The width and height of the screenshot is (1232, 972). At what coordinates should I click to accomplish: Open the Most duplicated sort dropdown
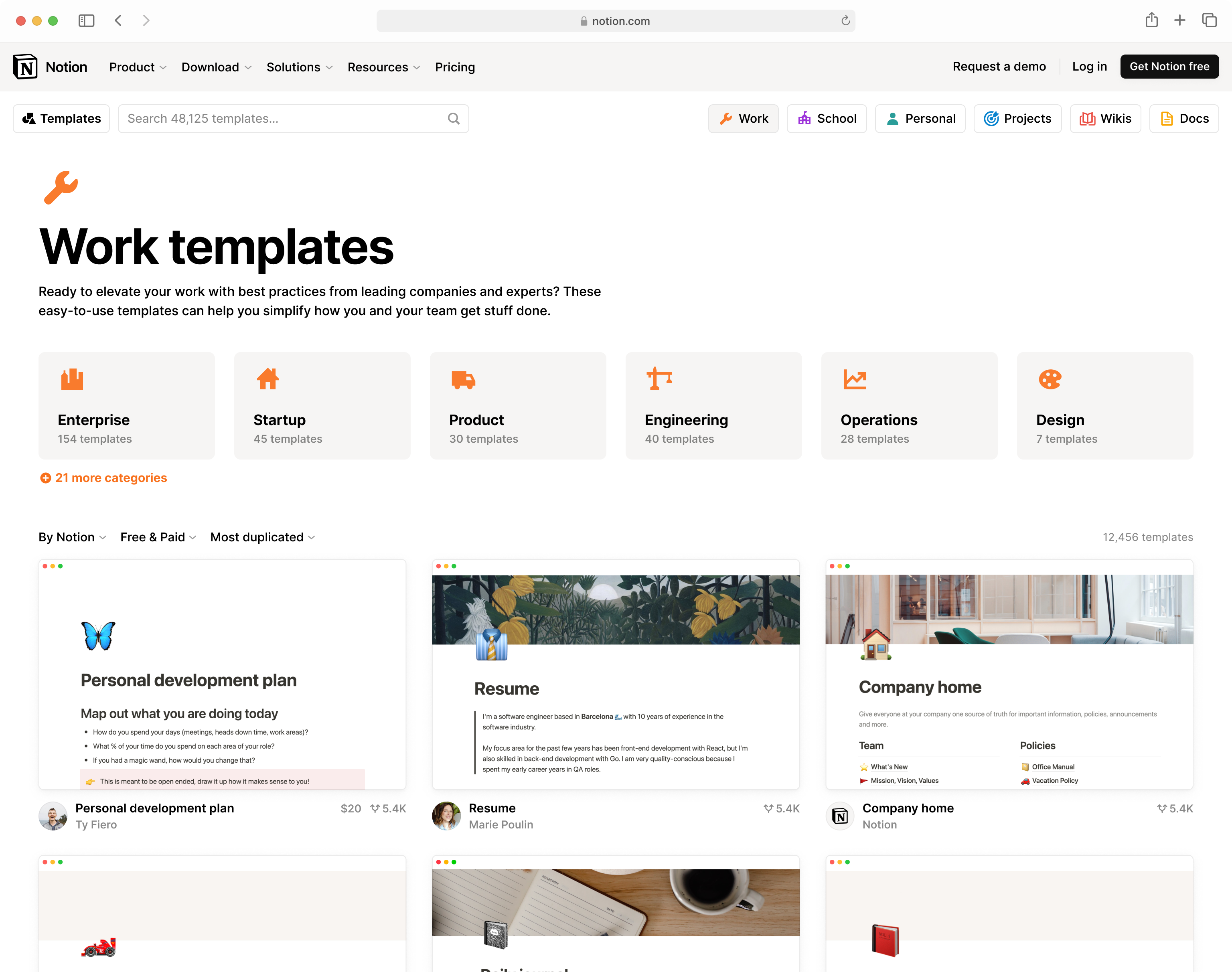pos(262,537)
